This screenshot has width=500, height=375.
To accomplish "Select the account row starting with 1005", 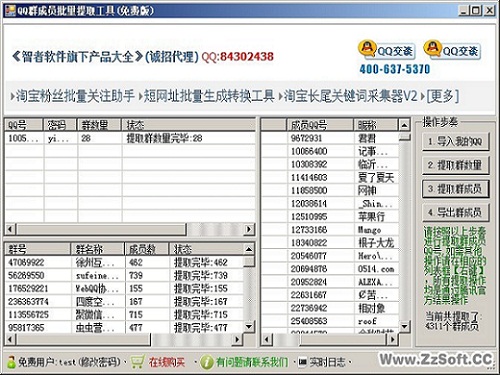I will [130, 138].
